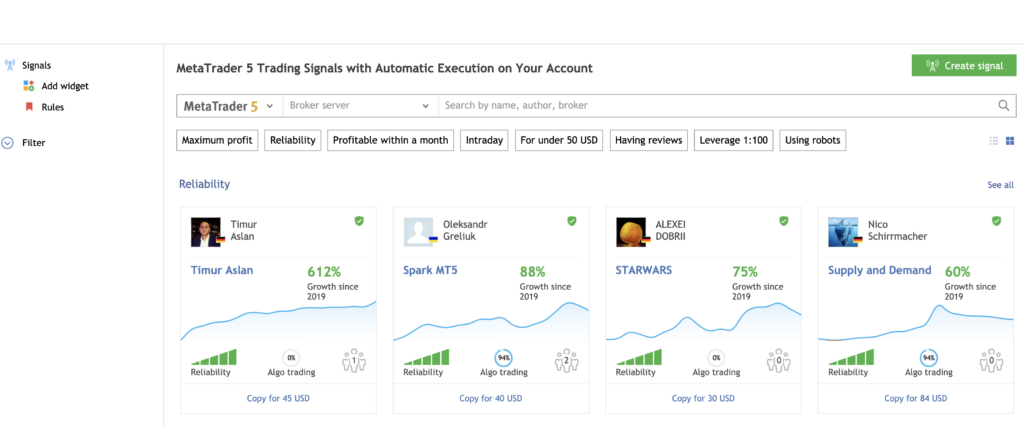1024x427 pixels.
Task: Click the Signals antenna icon in sidebar
Action: (9, 65)
